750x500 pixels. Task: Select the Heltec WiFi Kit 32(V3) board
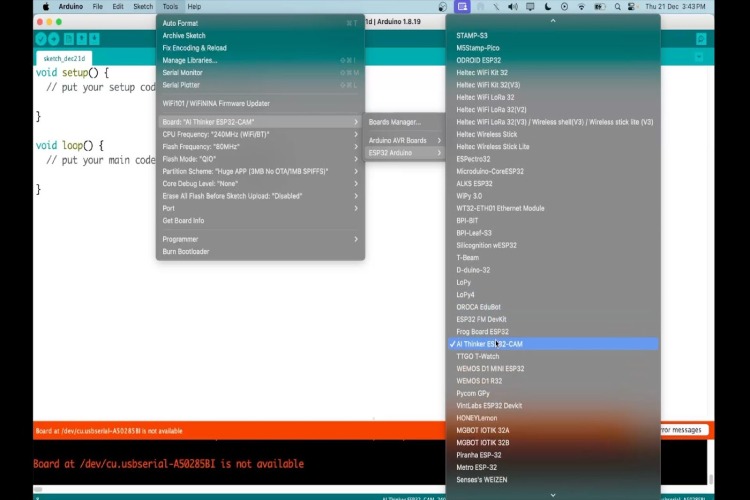coord(553,85)
